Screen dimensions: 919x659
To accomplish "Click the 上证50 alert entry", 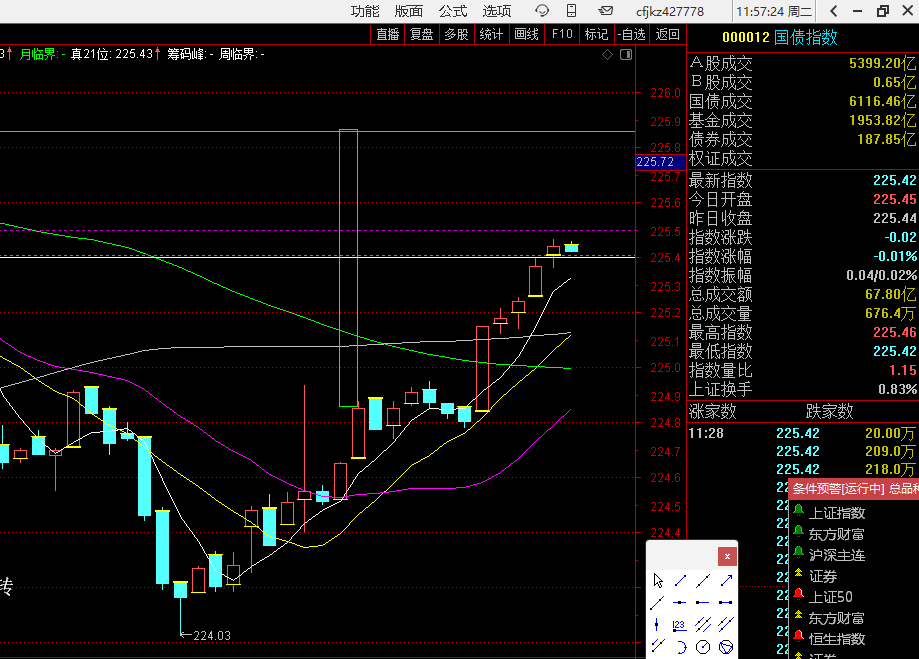I will coord(830,597).
